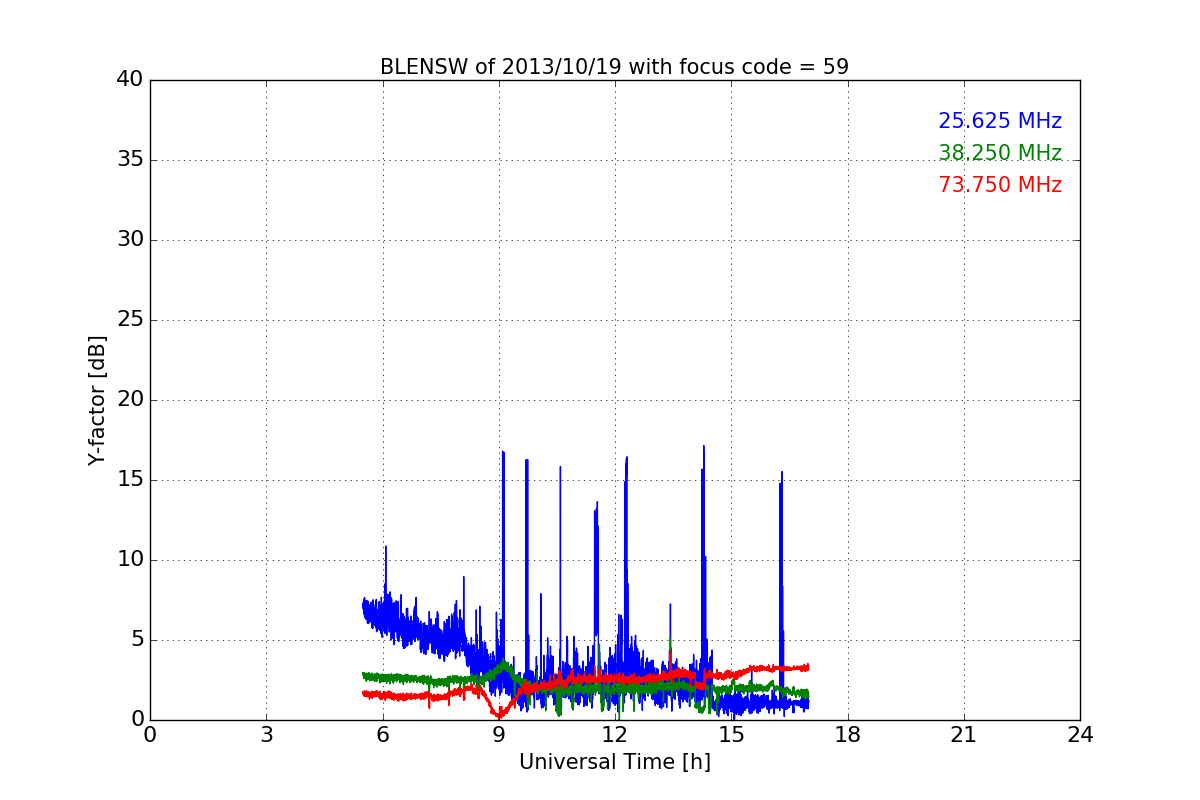Click the x-axis tick label 9
Screen dimensions: 1200x800
click(x=499, y=735)
